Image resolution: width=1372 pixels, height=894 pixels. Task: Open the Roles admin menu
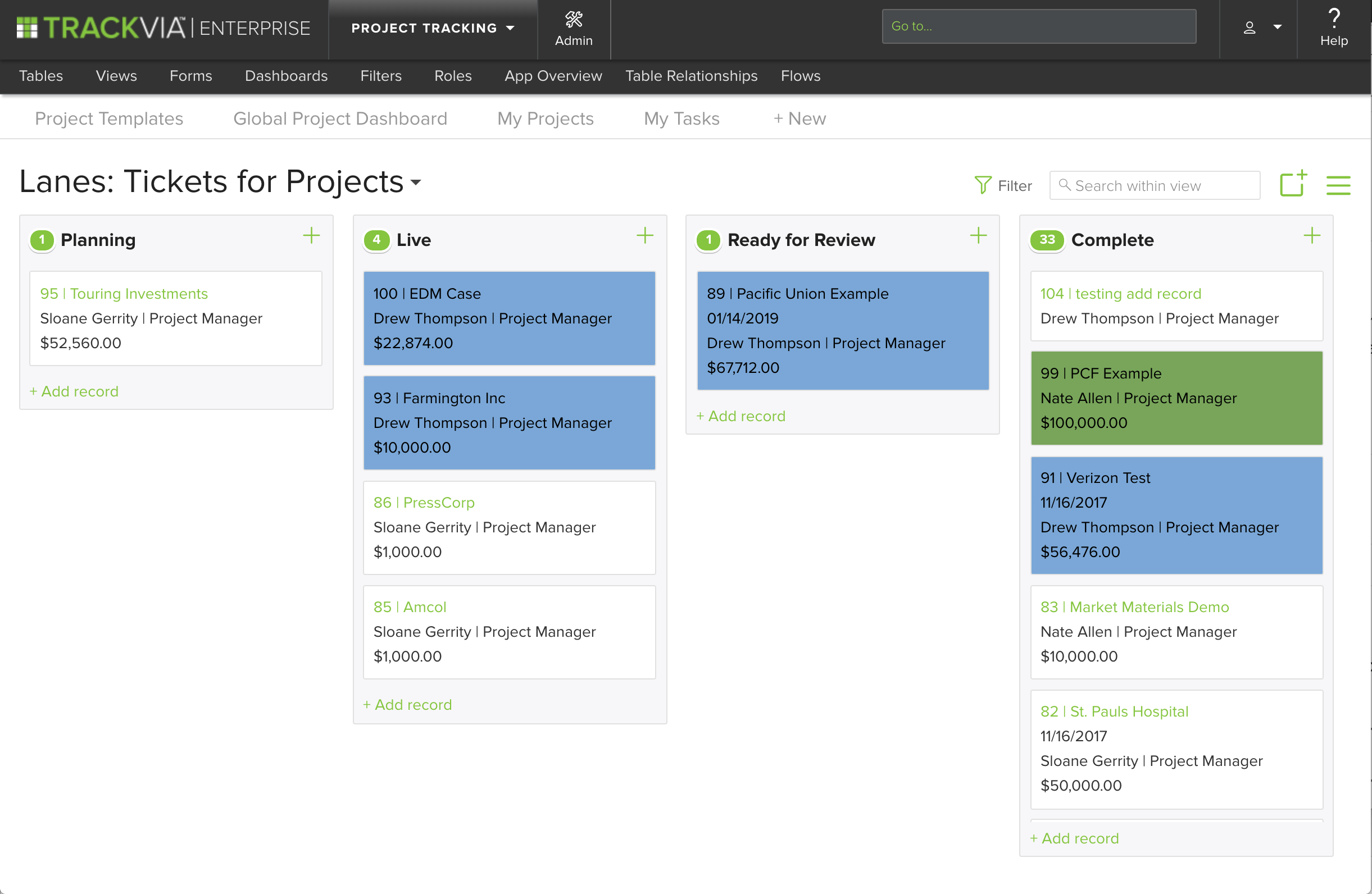[452, 75]
